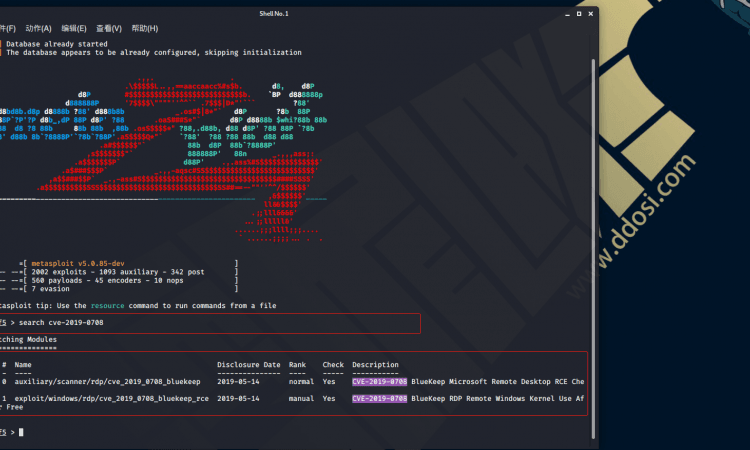Click the 'Check' column header
Image resolution: width=750 pixels, height=450 pixels.
point(333,365)
